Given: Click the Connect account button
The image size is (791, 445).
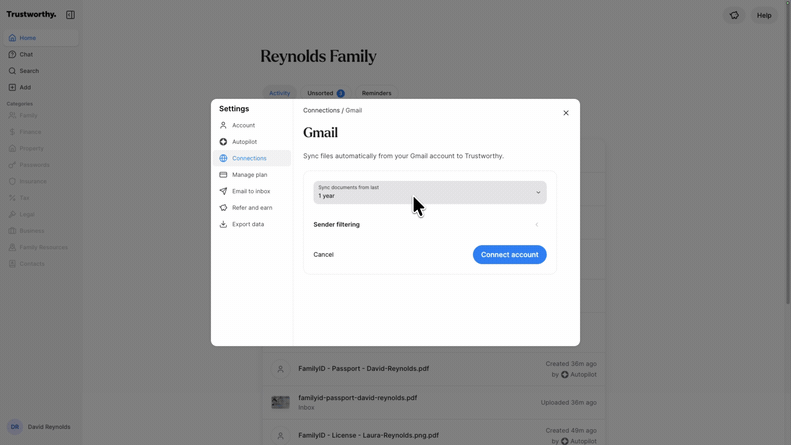Looking at the screenshot, I should [x=509, y=254].
